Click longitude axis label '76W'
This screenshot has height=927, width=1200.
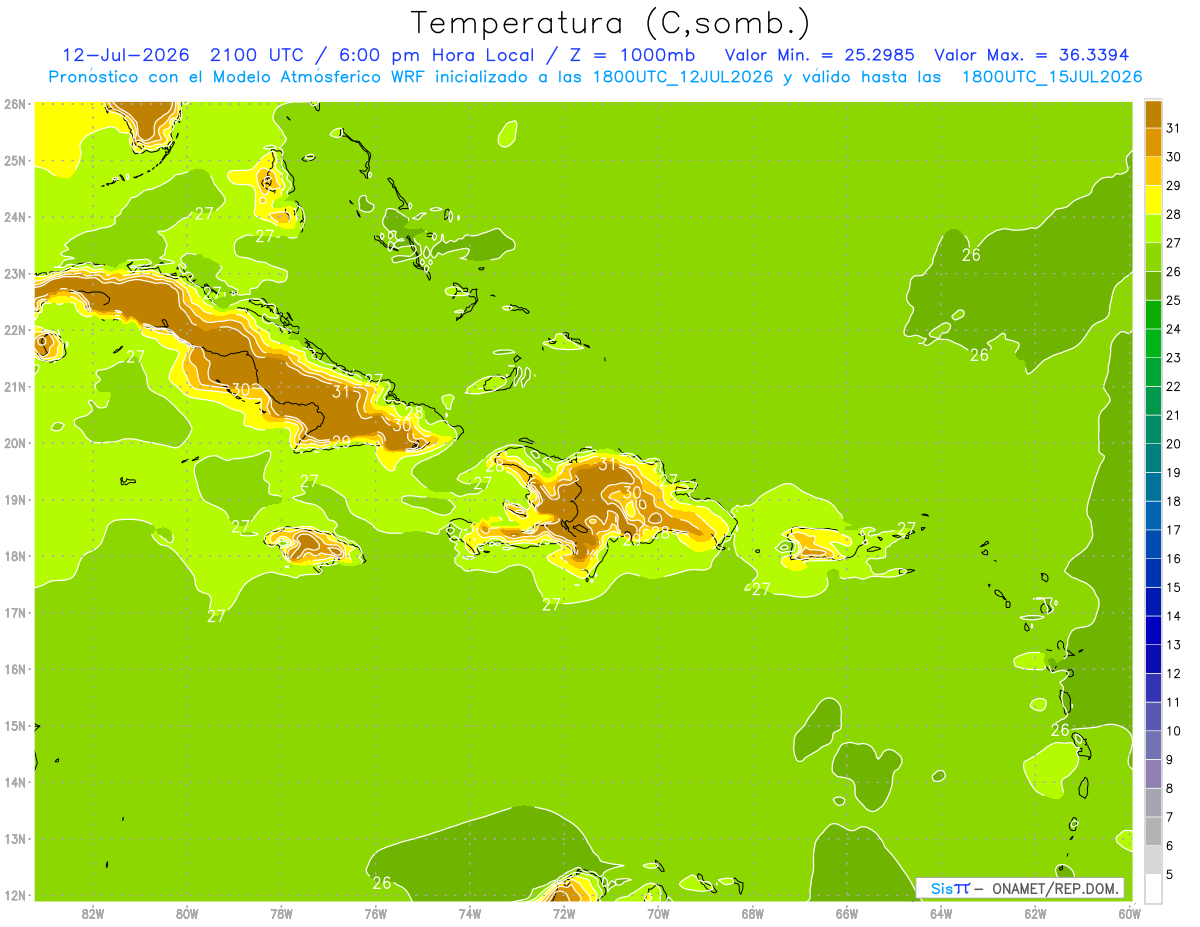[x=375, y=913]
